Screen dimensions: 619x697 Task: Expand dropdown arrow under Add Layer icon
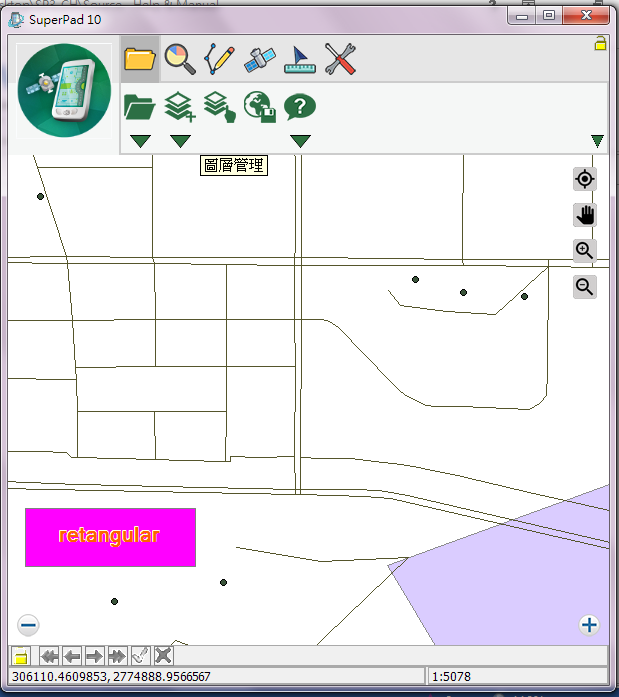click(180, 141)
